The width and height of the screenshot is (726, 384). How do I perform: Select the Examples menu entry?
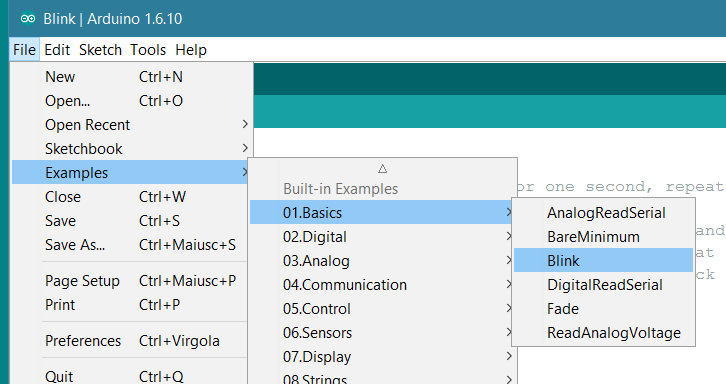(131, 173)
